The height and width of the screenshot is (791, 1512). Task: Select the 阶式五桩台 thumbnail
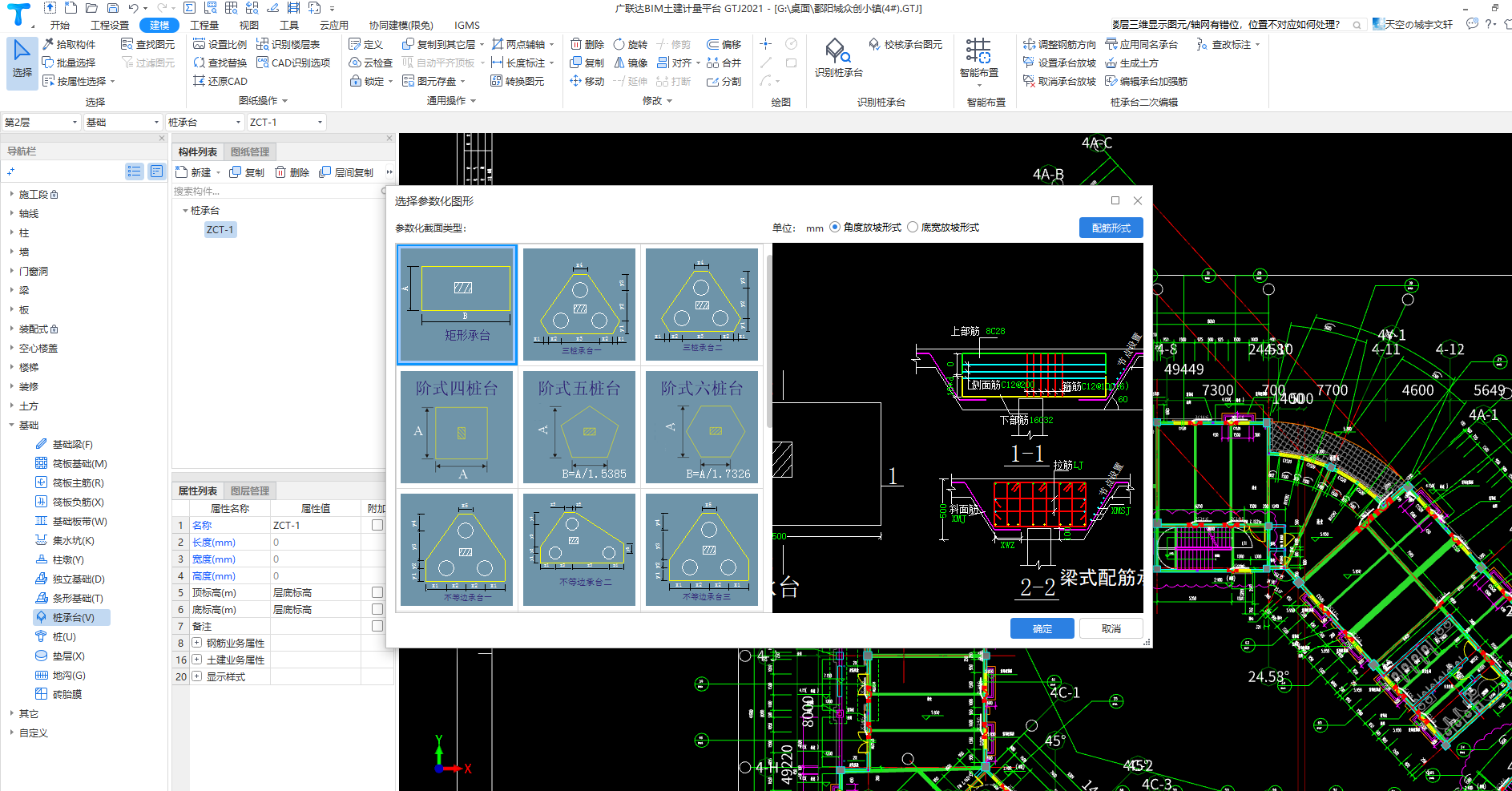click(x=579, y=427)
